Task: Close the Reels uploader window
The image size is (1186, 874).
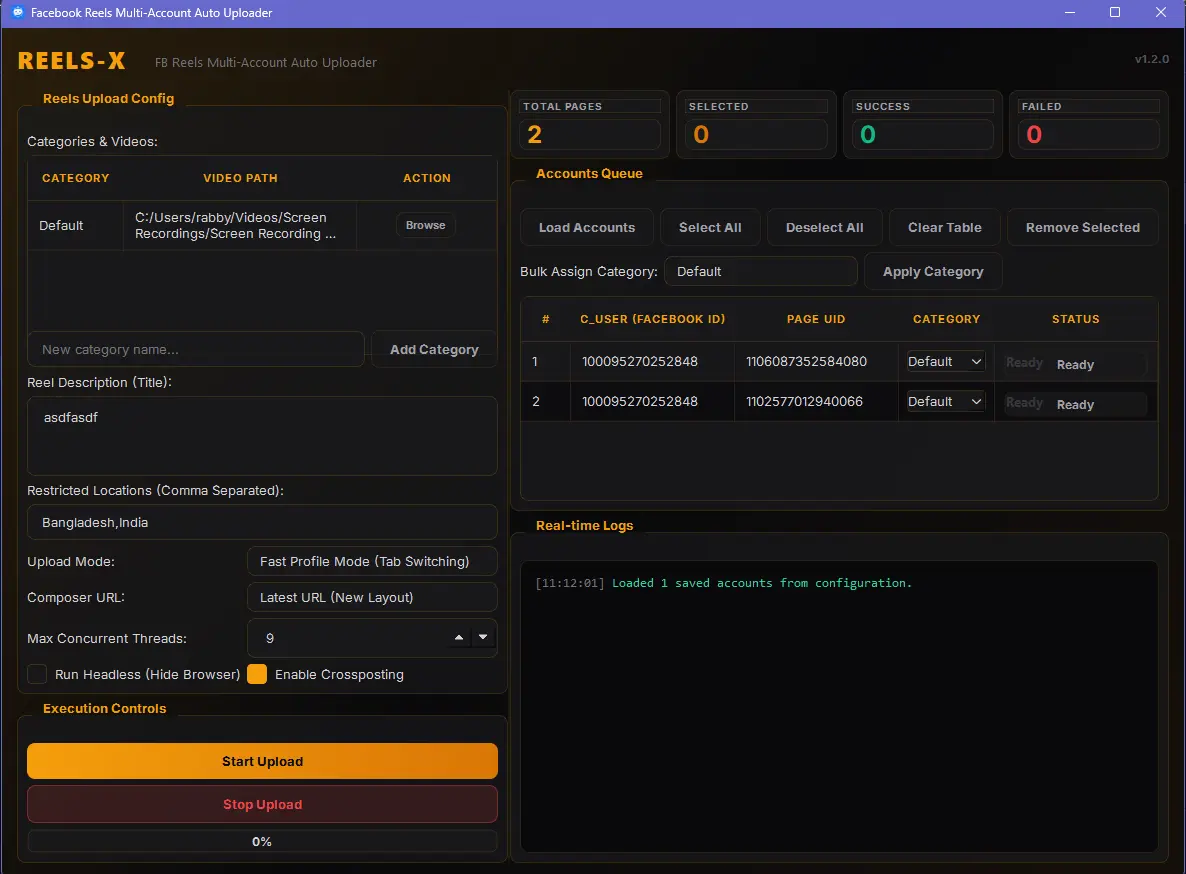Action: click(1161, 13)
